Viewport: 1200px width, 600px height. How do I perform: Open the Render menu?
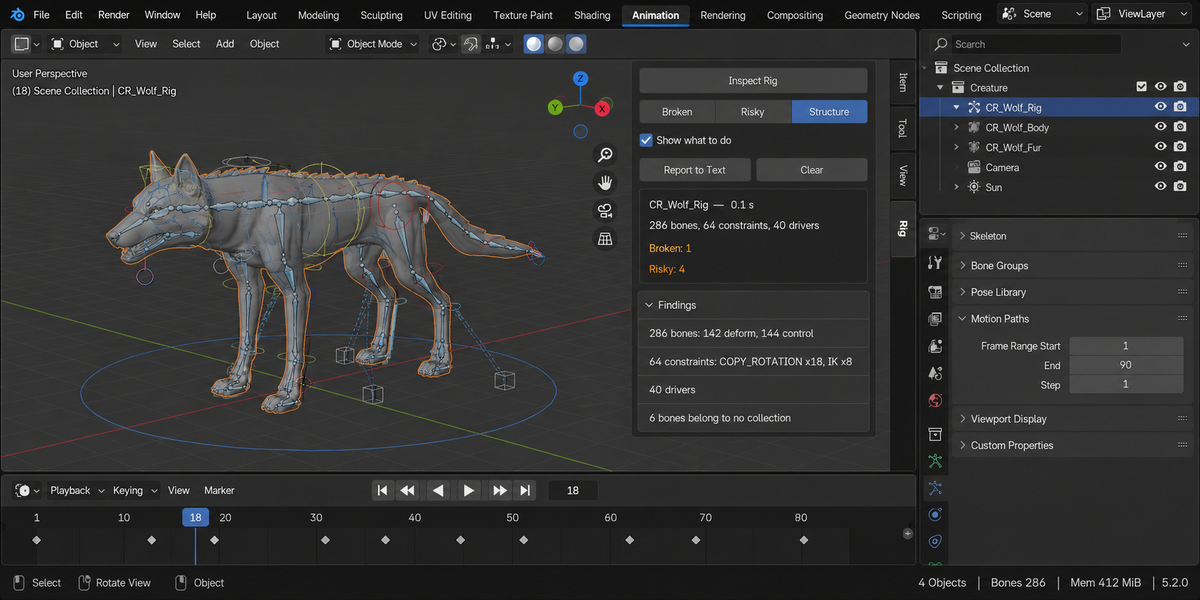[114, 15]
